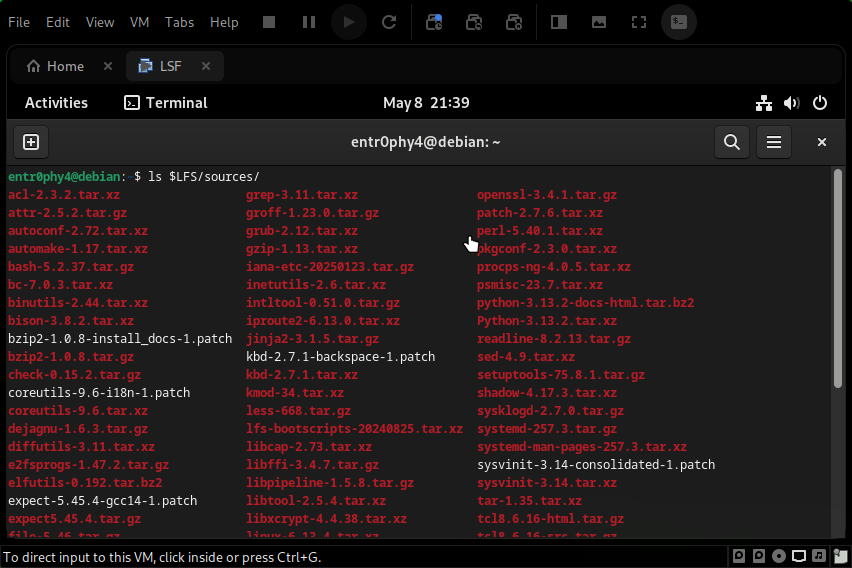852x568 pixels.
Task: Open the console view icon
Action: 680,22
